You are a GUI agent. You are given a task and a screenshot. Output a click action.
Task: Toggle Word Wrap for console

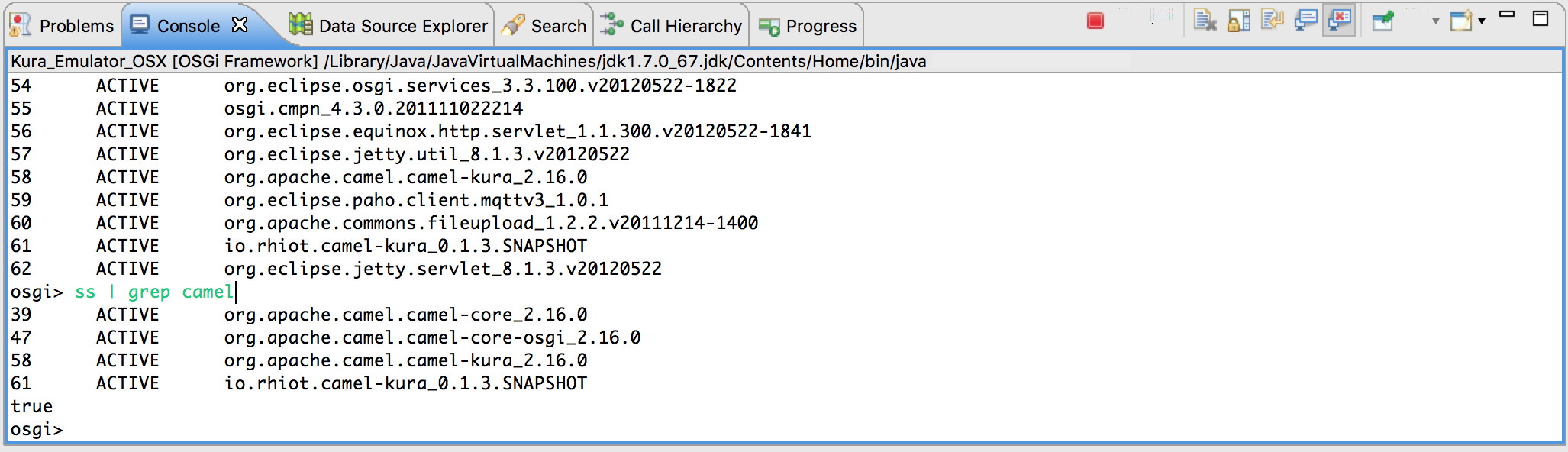(x=1272, y=21)
